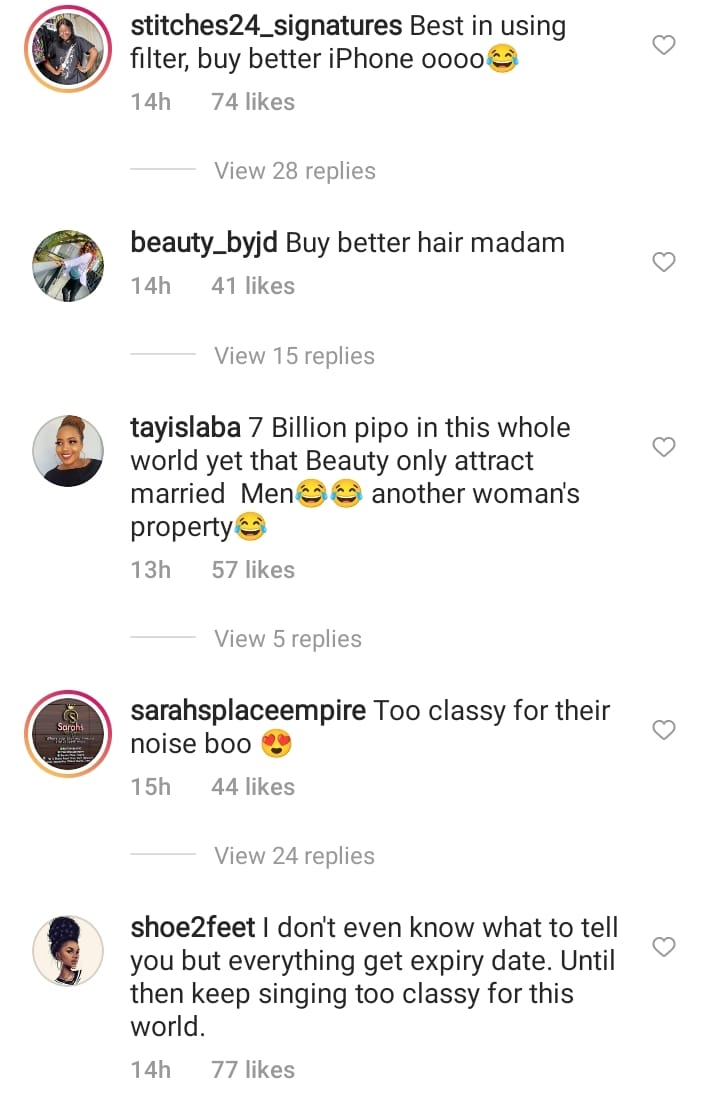Screen dimensions: 720x1110
Task: Like beauty_byjd's comment with heart icon
Action: (663, 262)
